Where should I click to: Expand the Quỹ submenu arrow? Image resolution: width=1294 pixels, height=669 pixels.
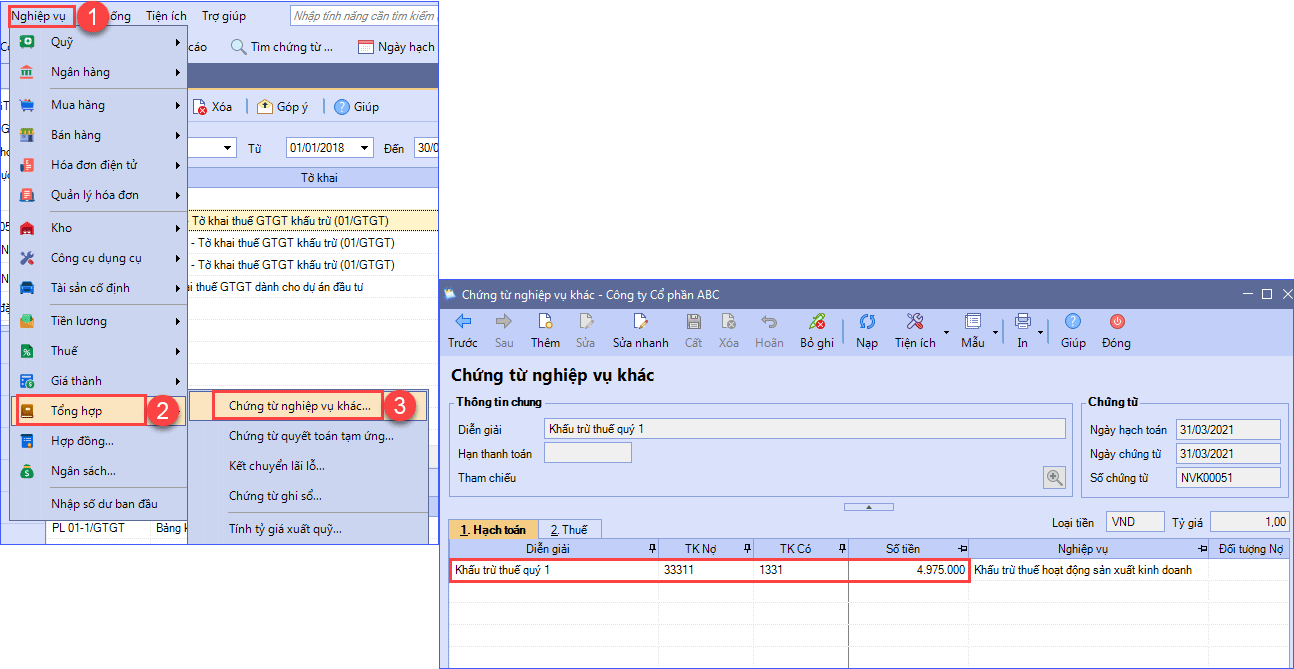coord(178,42)
